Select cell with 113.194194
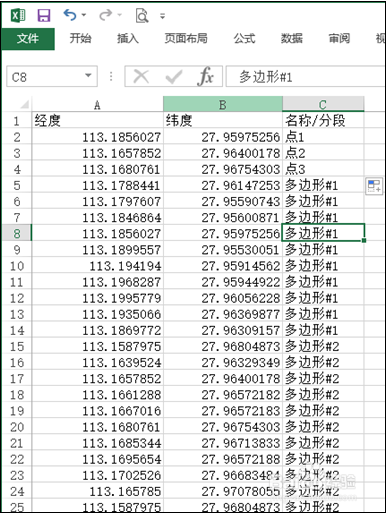This screenshot has width=386, height=515. (97, 266)
